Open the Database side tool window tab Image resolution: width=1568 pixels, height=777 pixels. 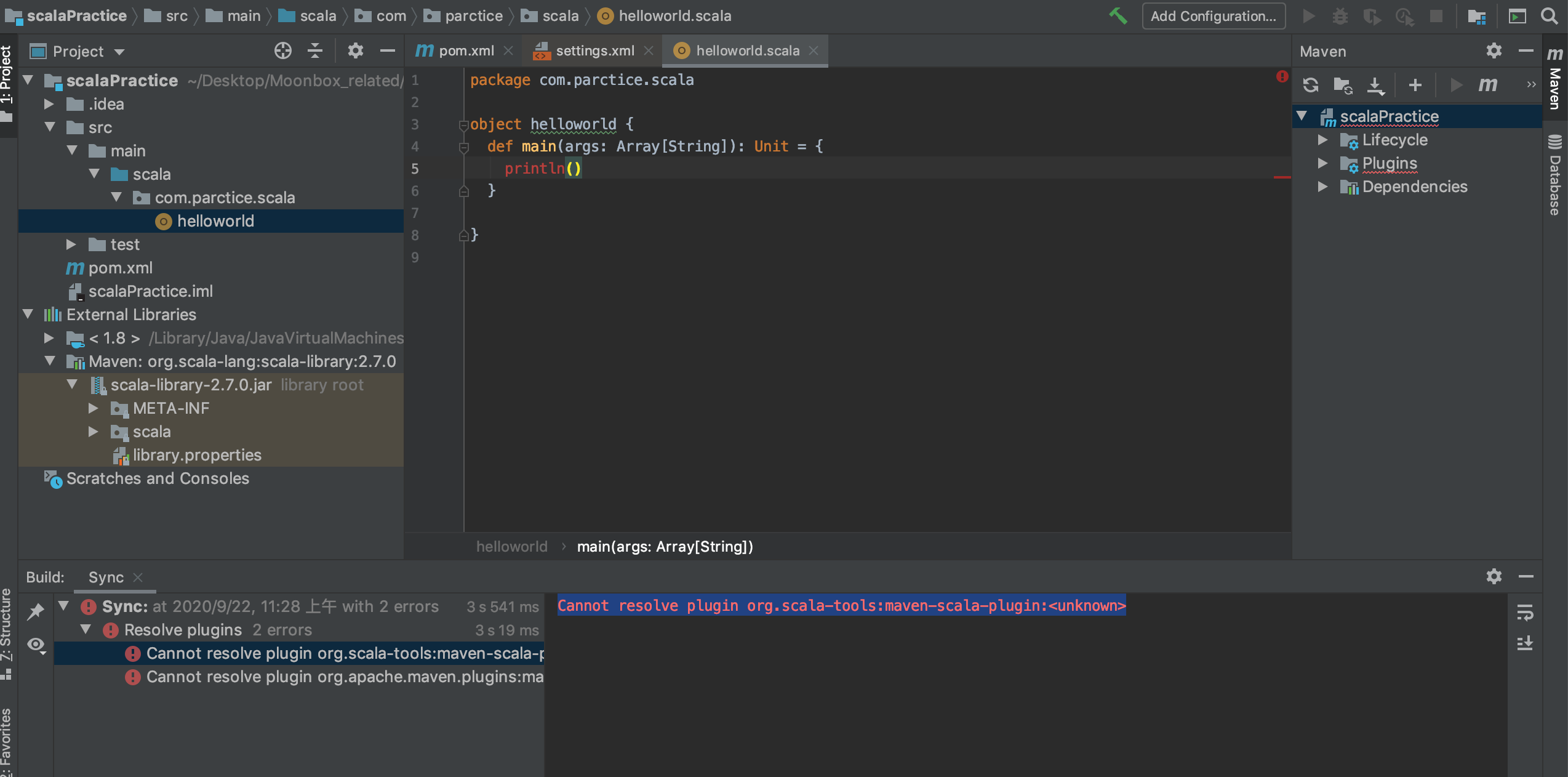click(1555, 175)
